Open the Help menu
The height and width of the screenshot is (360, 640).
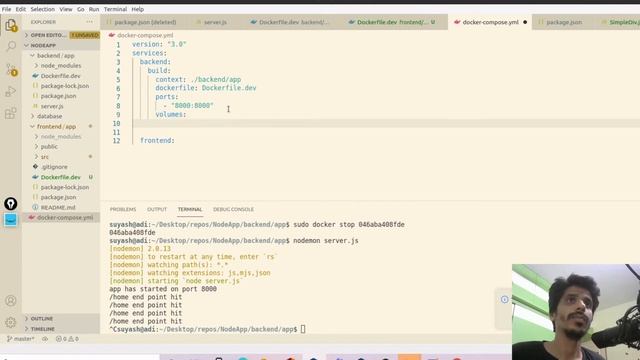(x=138, y=9)
